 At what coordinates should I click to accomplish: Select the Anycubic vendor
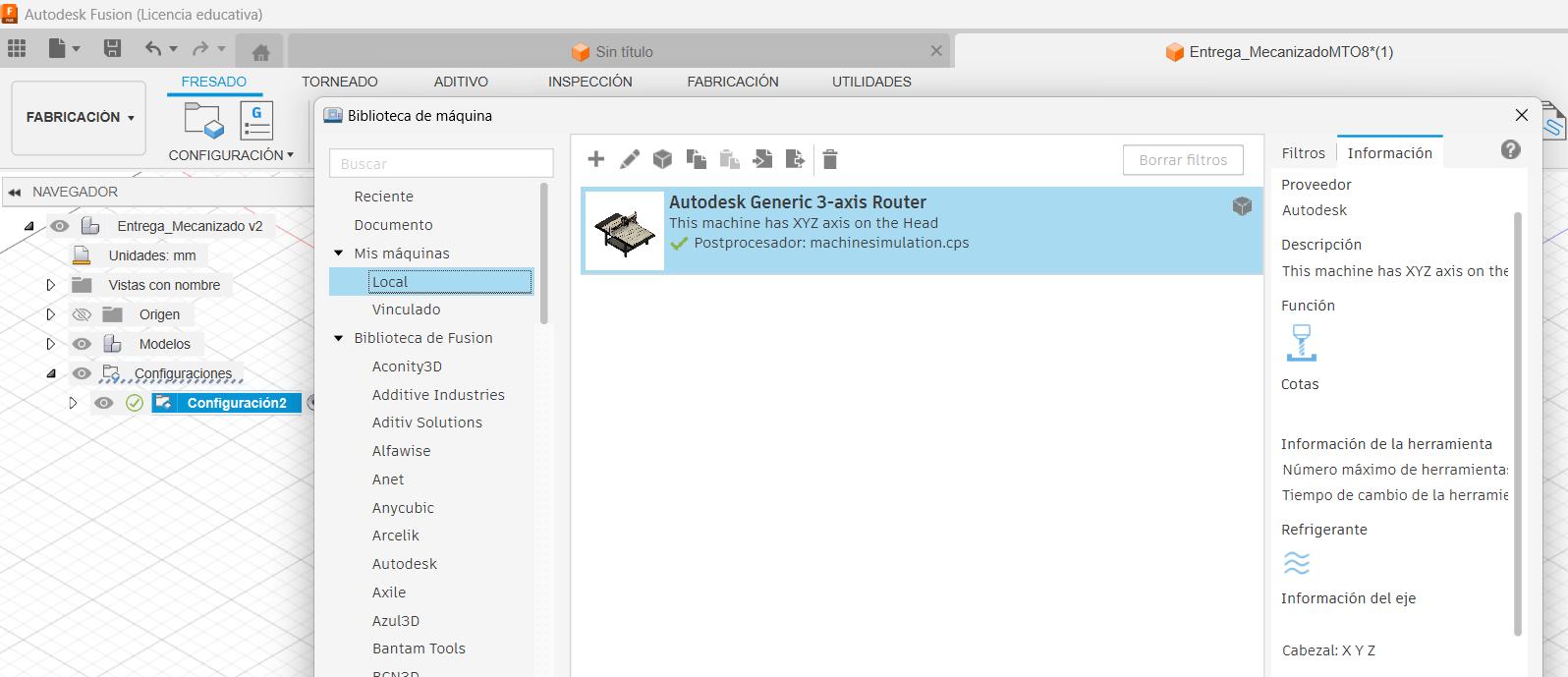click(x=403, y=508)
